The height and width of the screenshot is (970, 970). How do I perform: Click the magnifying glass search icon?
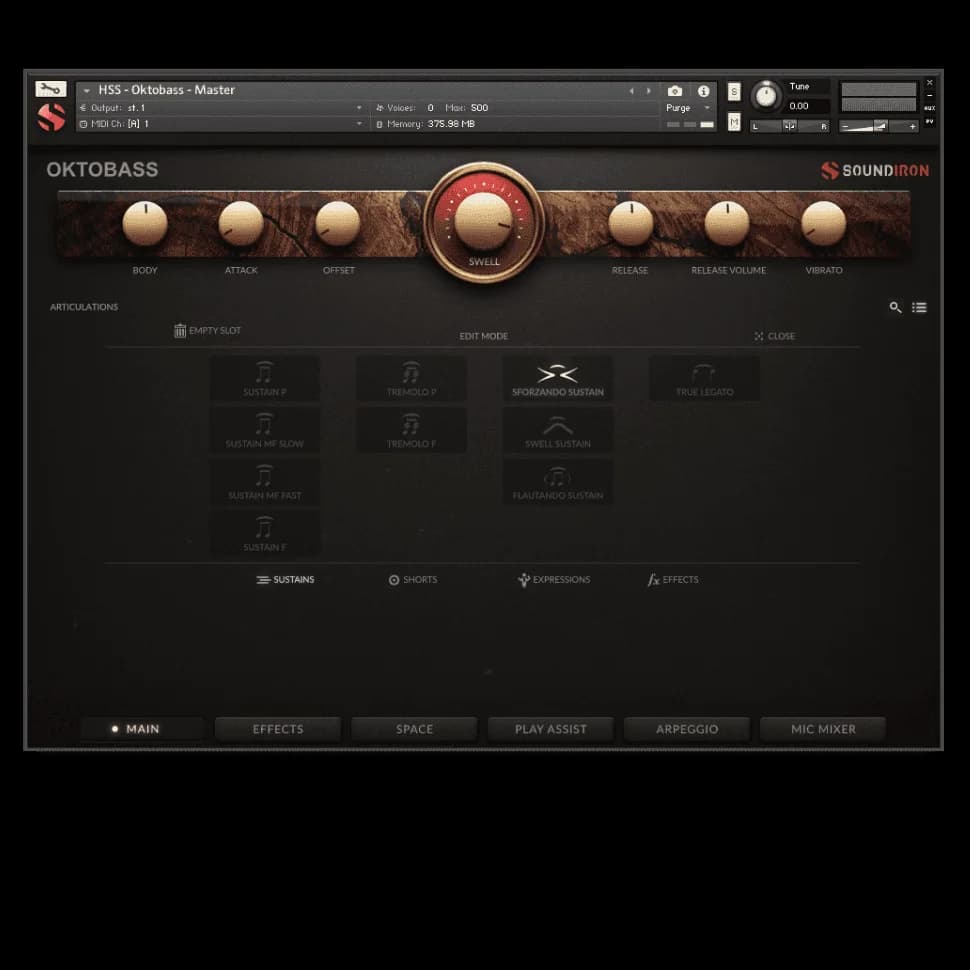tap(895, 307)
